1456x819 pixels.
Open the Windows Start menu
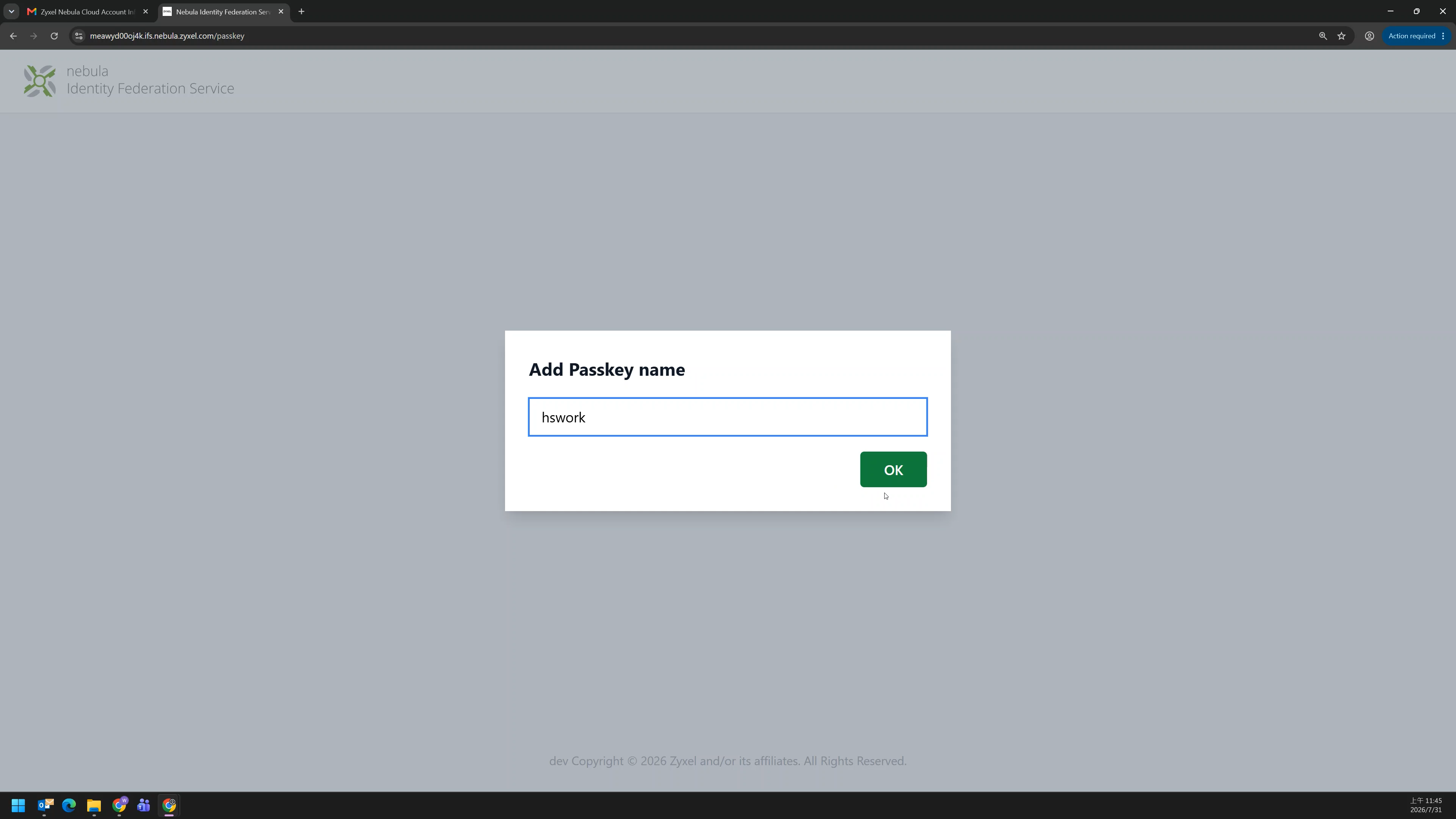click(18, 805)
